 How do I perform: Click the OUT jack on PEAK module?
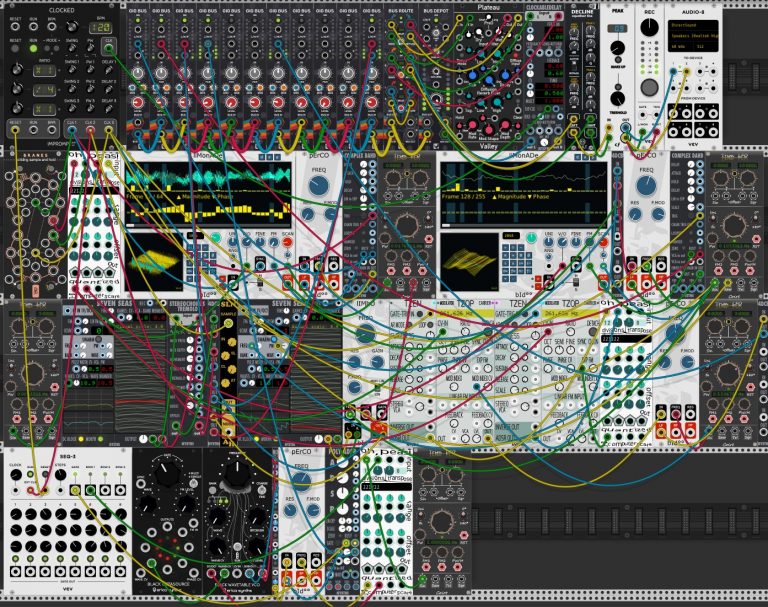625,128
